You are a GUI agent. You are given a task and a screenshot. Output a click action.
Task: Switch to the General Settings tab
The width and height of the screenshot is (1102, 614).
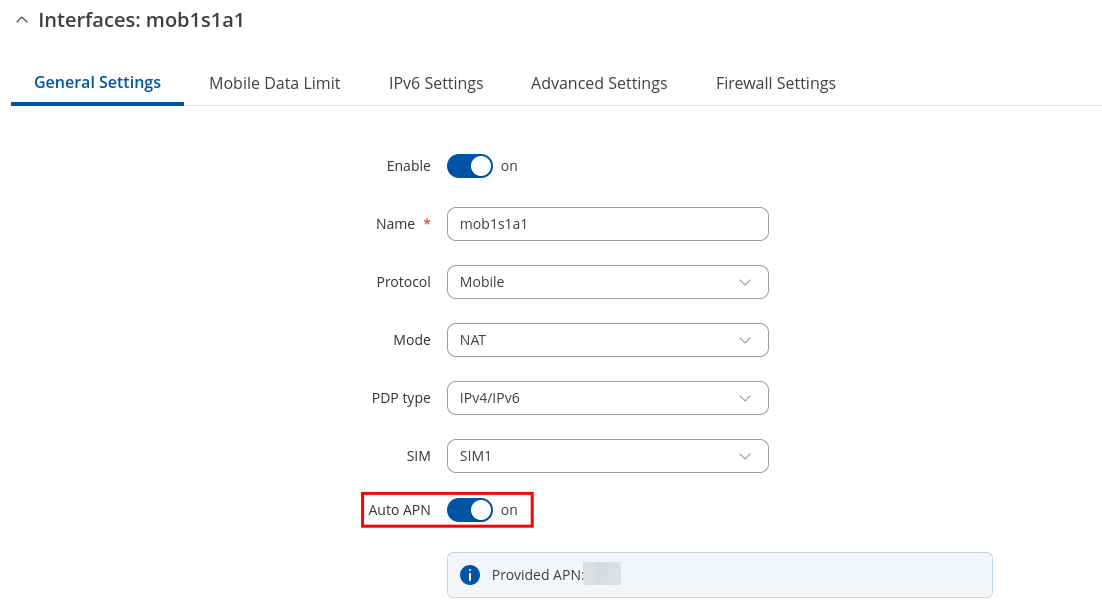point(97,83)
